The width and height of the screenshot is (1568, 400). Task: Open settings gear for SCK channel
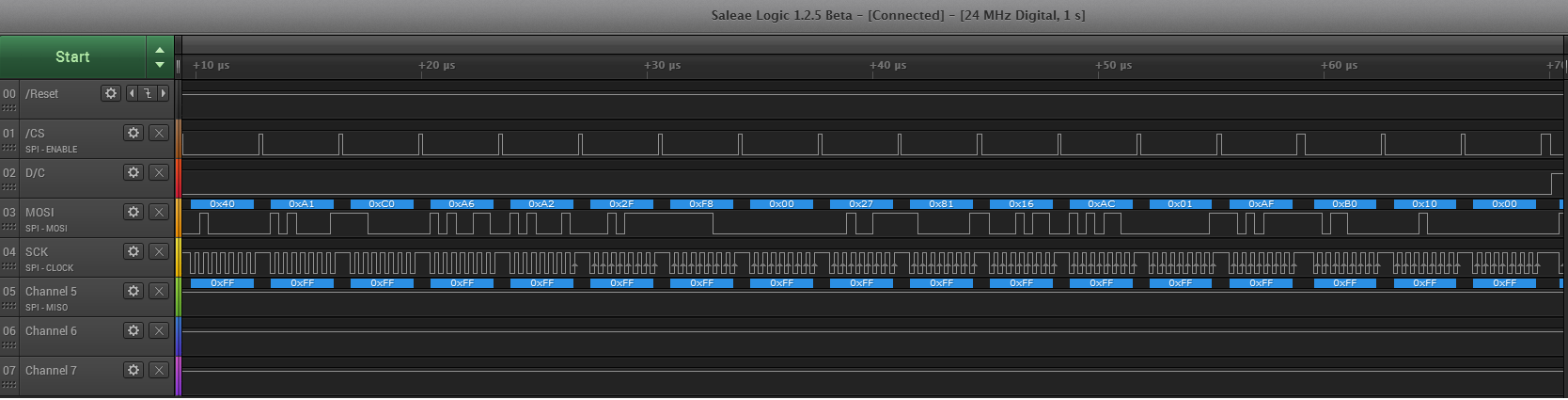[x=133, y=251]
